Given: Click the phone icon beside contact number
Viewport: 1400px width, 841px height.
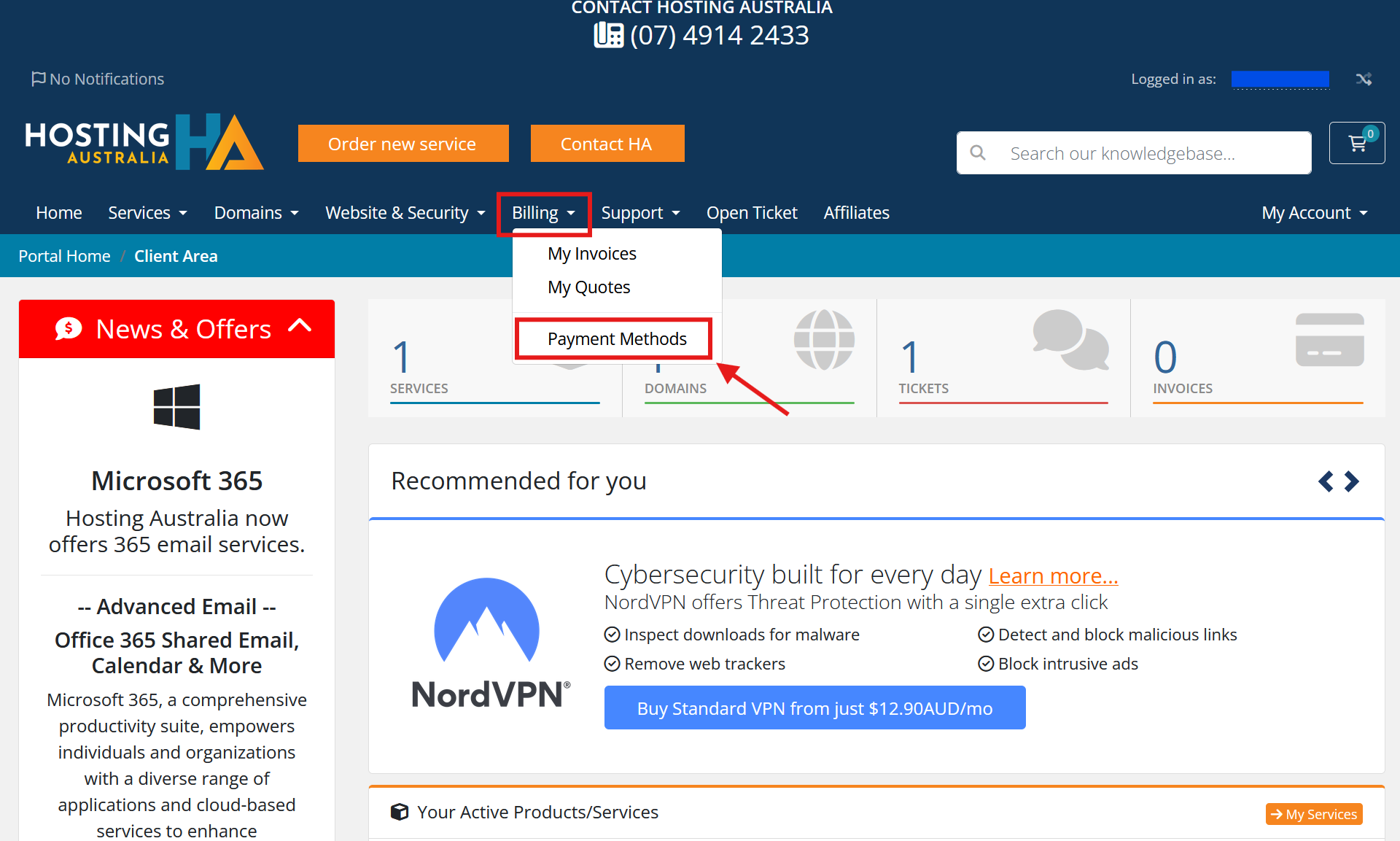Looking at the screenshot, I should pyautogui.click(x=609, y=35).
